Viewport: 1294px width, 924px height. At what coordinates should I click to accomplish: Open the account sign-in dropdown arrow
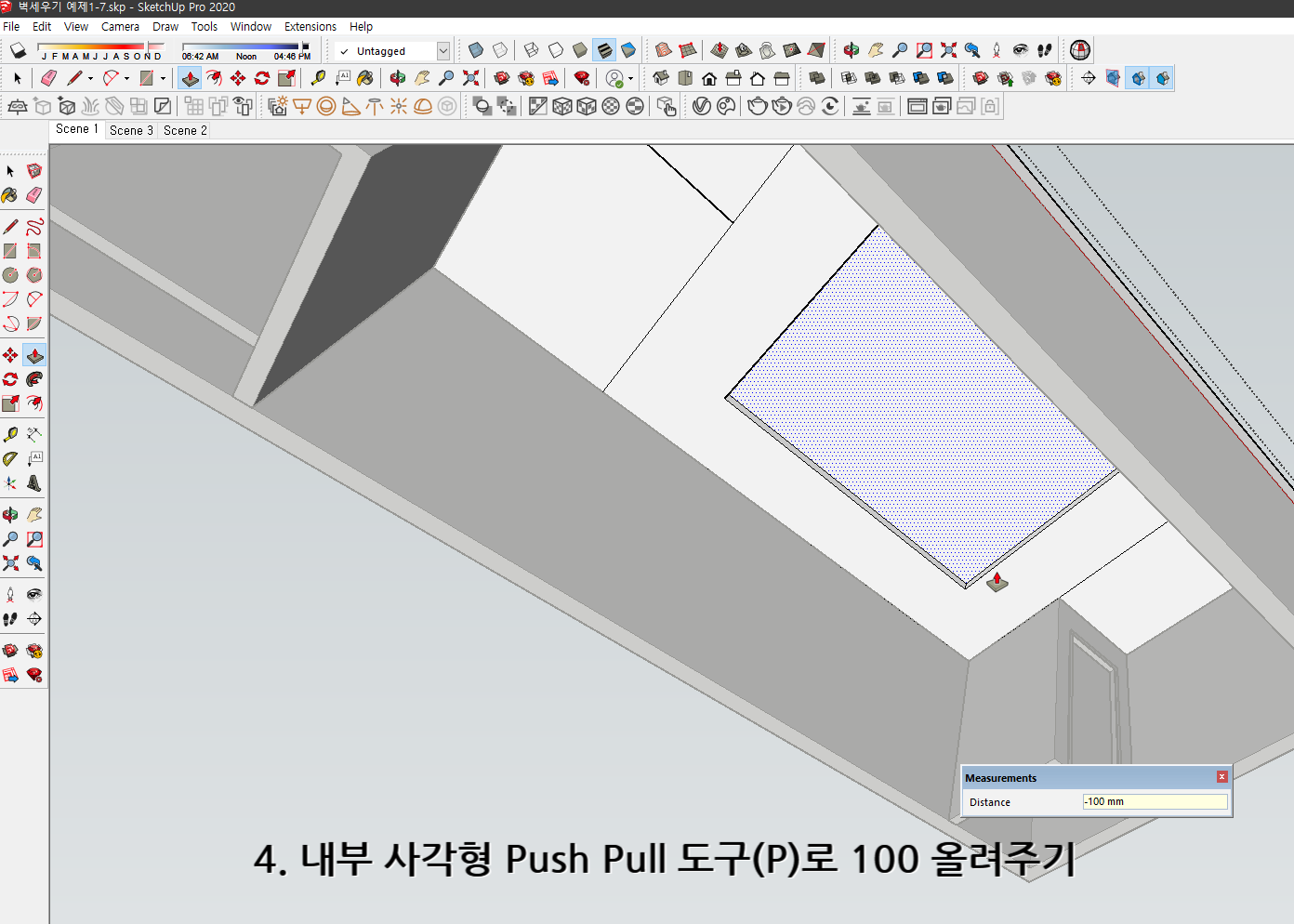(x=631, y=78)
